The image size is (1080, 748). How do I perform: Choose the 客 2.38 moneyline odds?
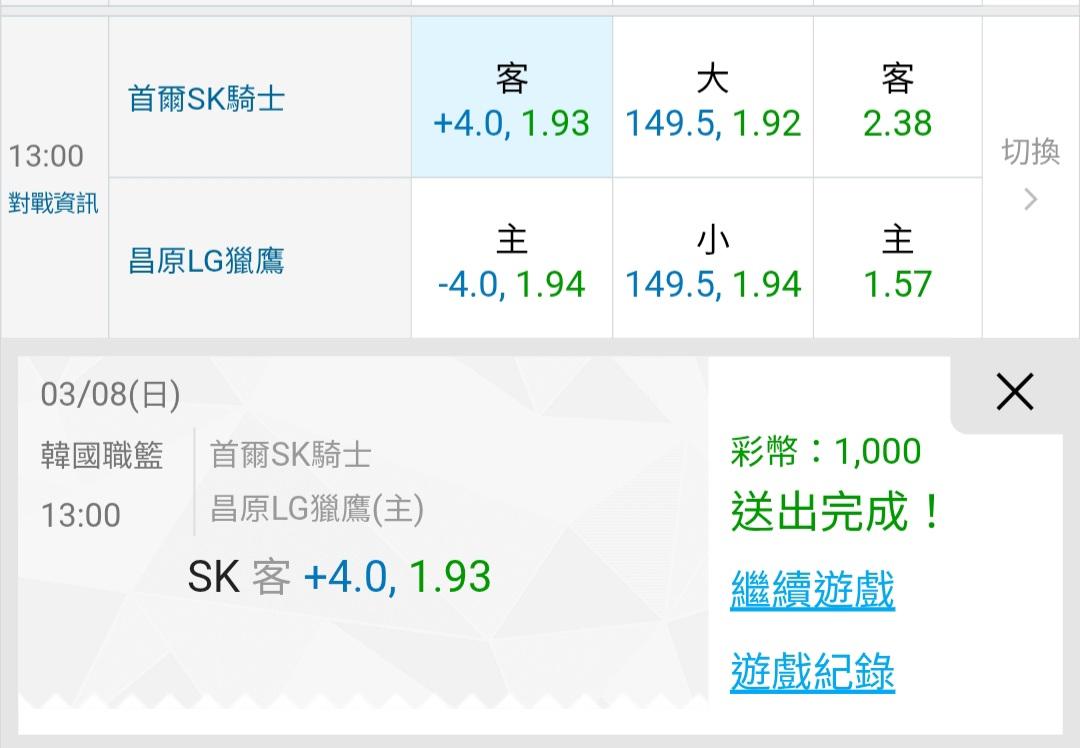point(897,100)
